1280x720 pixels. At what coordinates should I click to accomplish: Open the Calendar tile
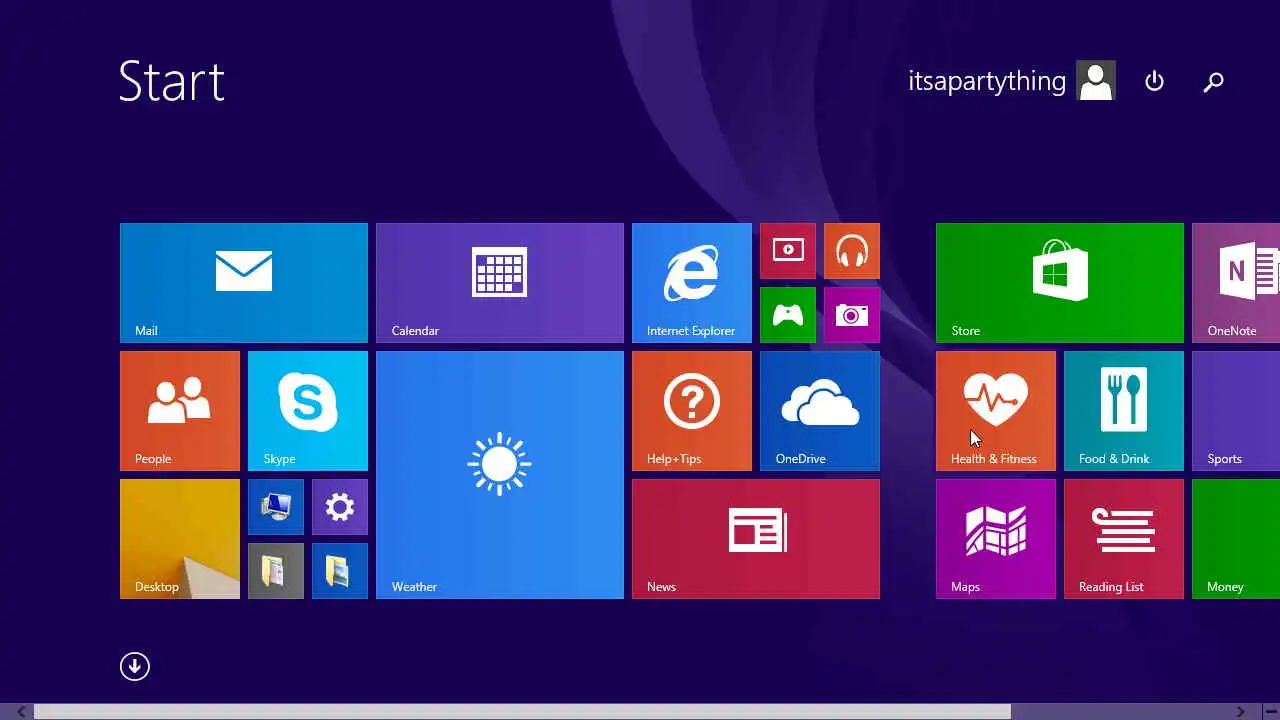point(500,283)
